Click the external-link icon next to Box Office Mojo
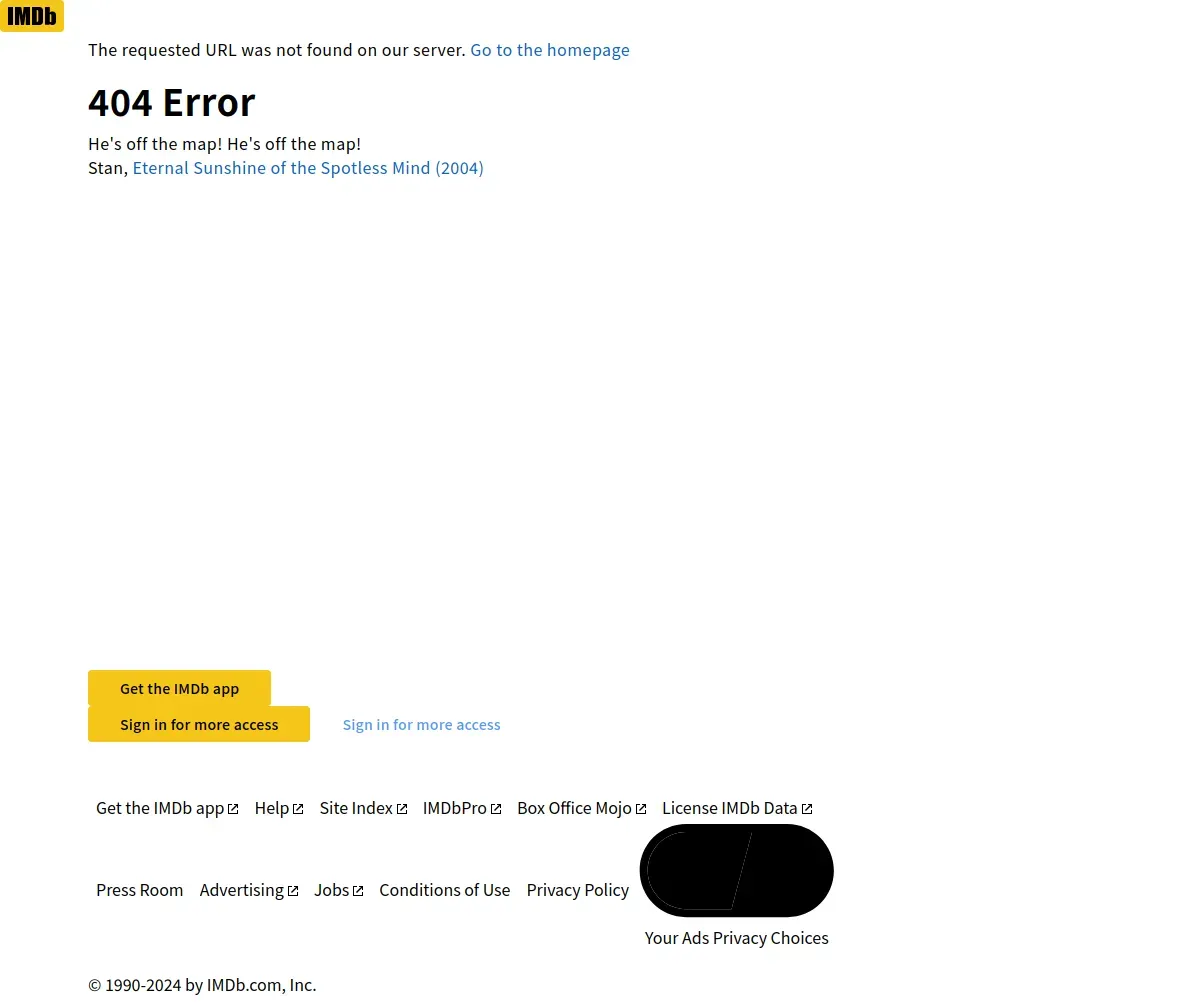 click(x=641, y=809)
